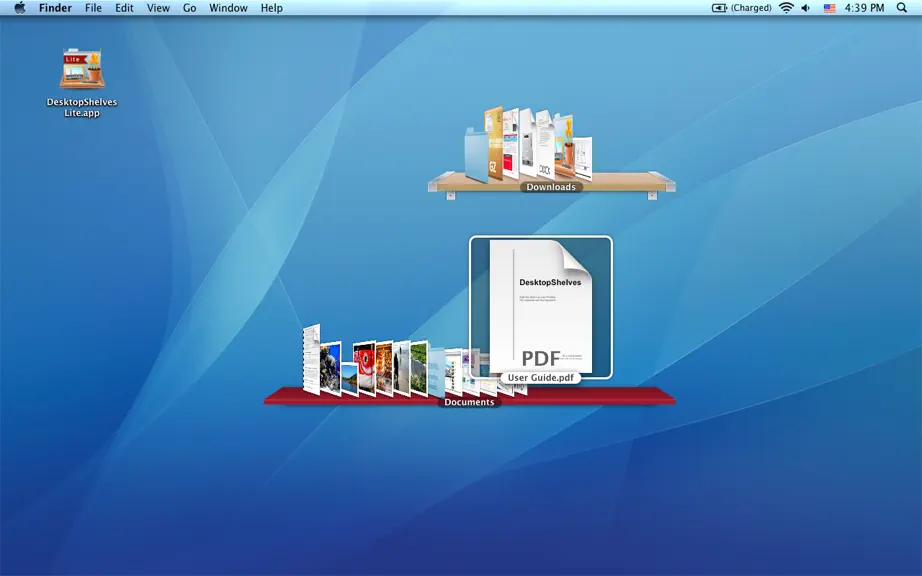
Task: Click the Documents shelf label
Action: point(469,402)
